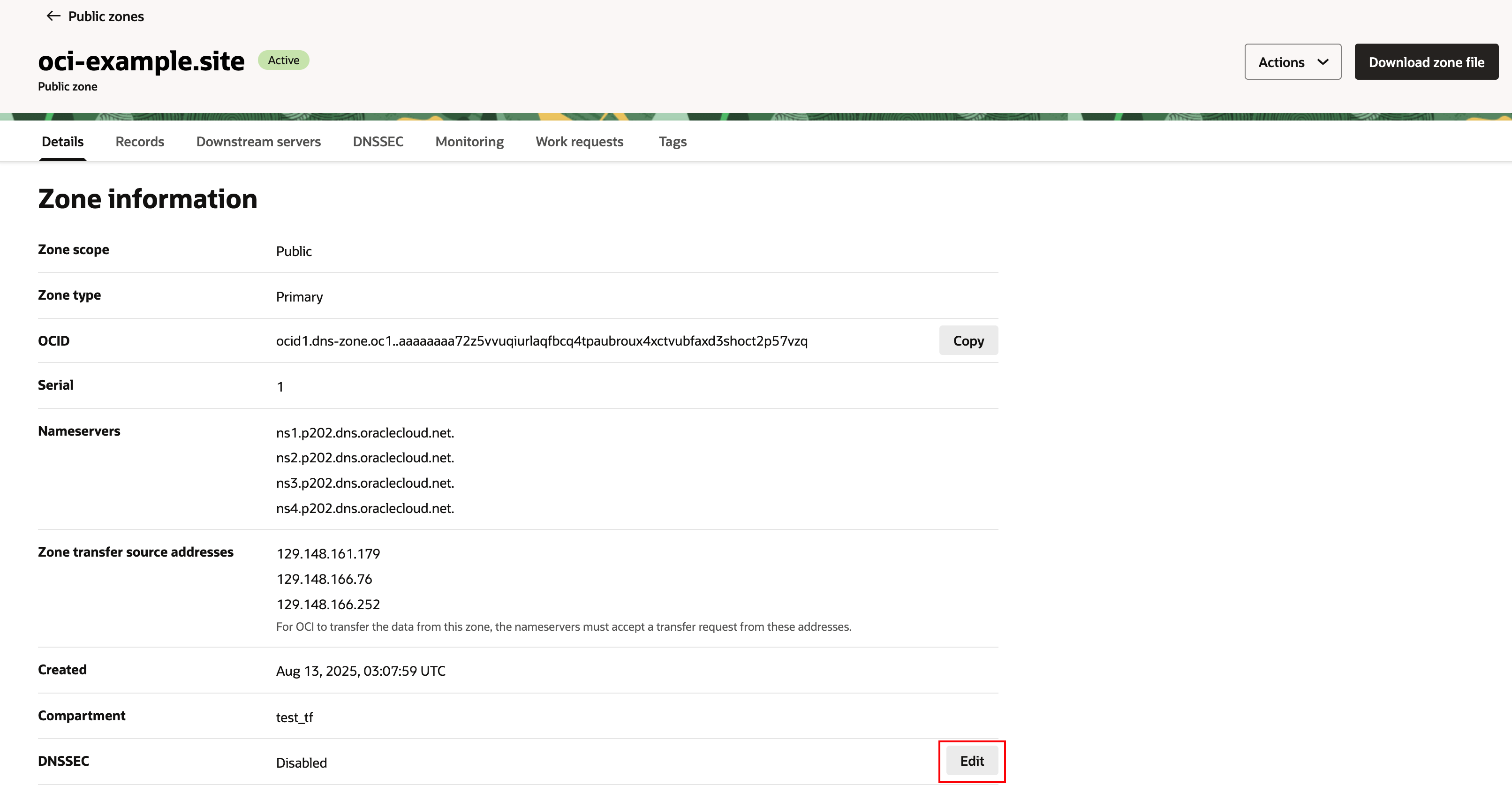Click the test_tf compartment value
1512x785 pixels.
click(295, 717)
